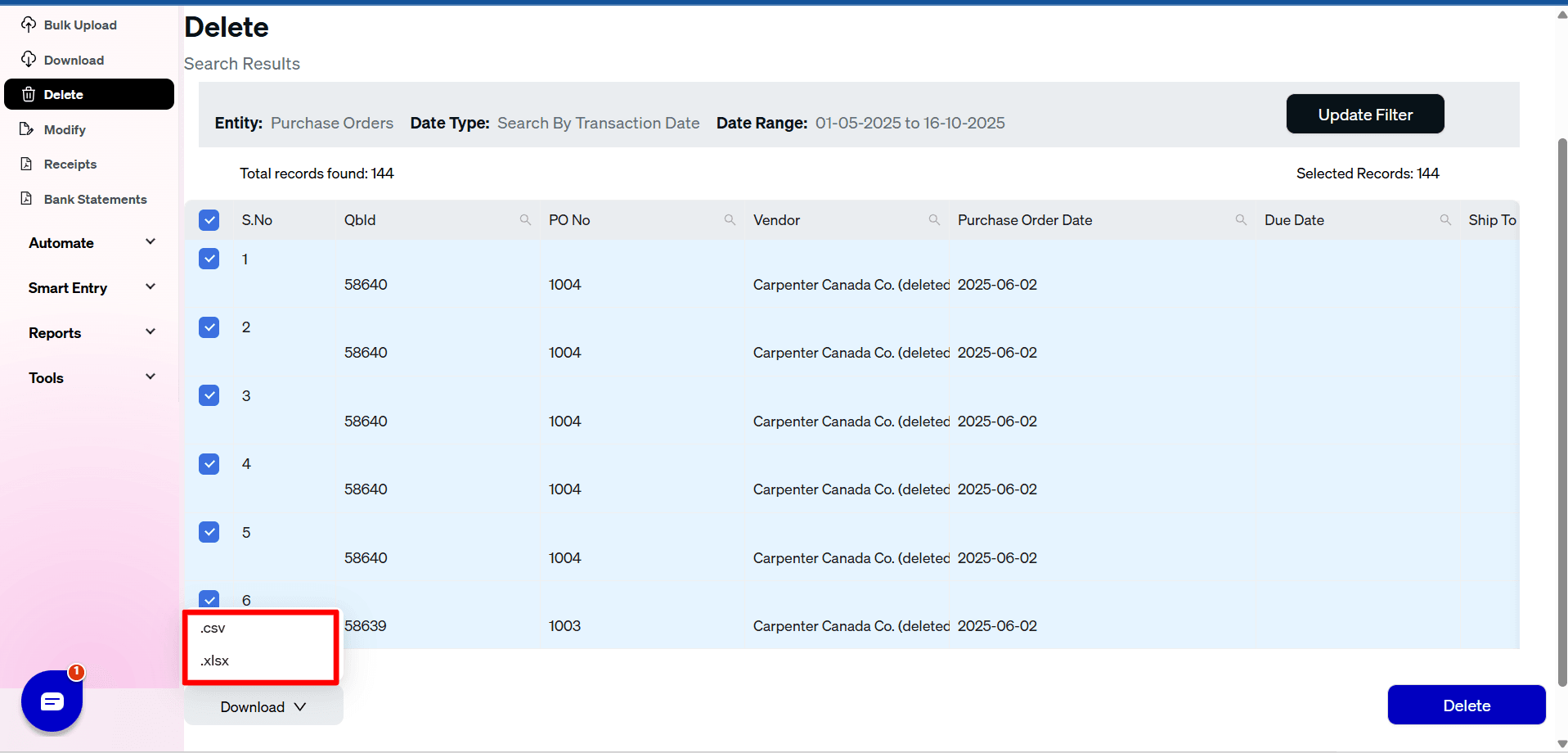Screen dimensions: 1568x753
Task: Select the Bulk Upload icon in sidebar
Action: click(x=29, y=25)
